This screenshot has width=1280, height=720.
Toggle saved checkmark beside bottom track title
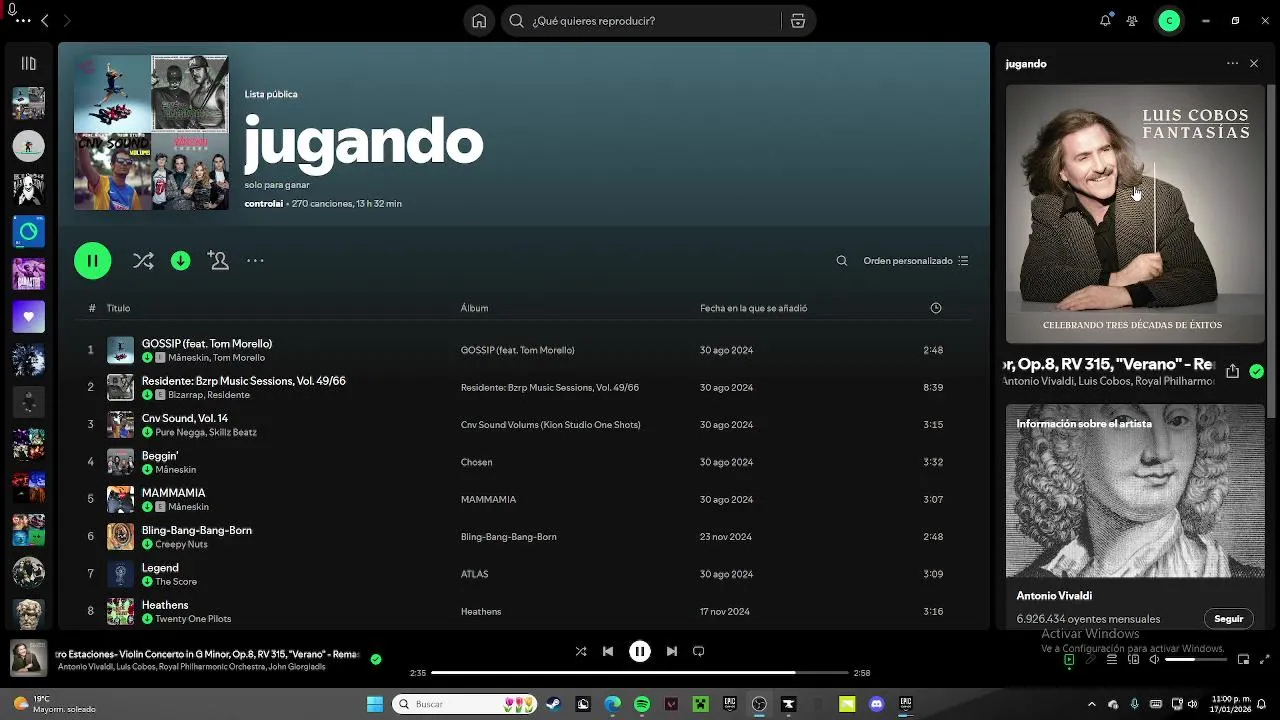click(x=376, y=659)
